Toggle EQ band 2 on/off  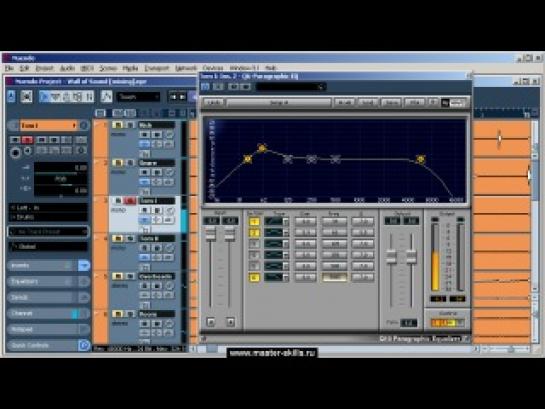tap(254, 232)
